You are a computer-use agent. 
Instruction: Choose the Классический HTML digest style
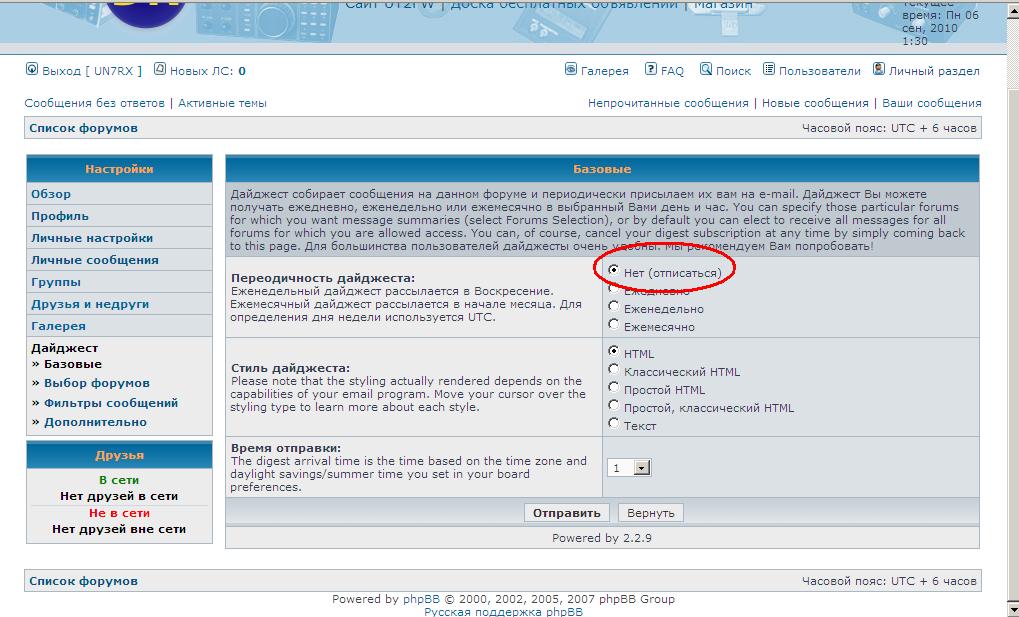[614, 371]
